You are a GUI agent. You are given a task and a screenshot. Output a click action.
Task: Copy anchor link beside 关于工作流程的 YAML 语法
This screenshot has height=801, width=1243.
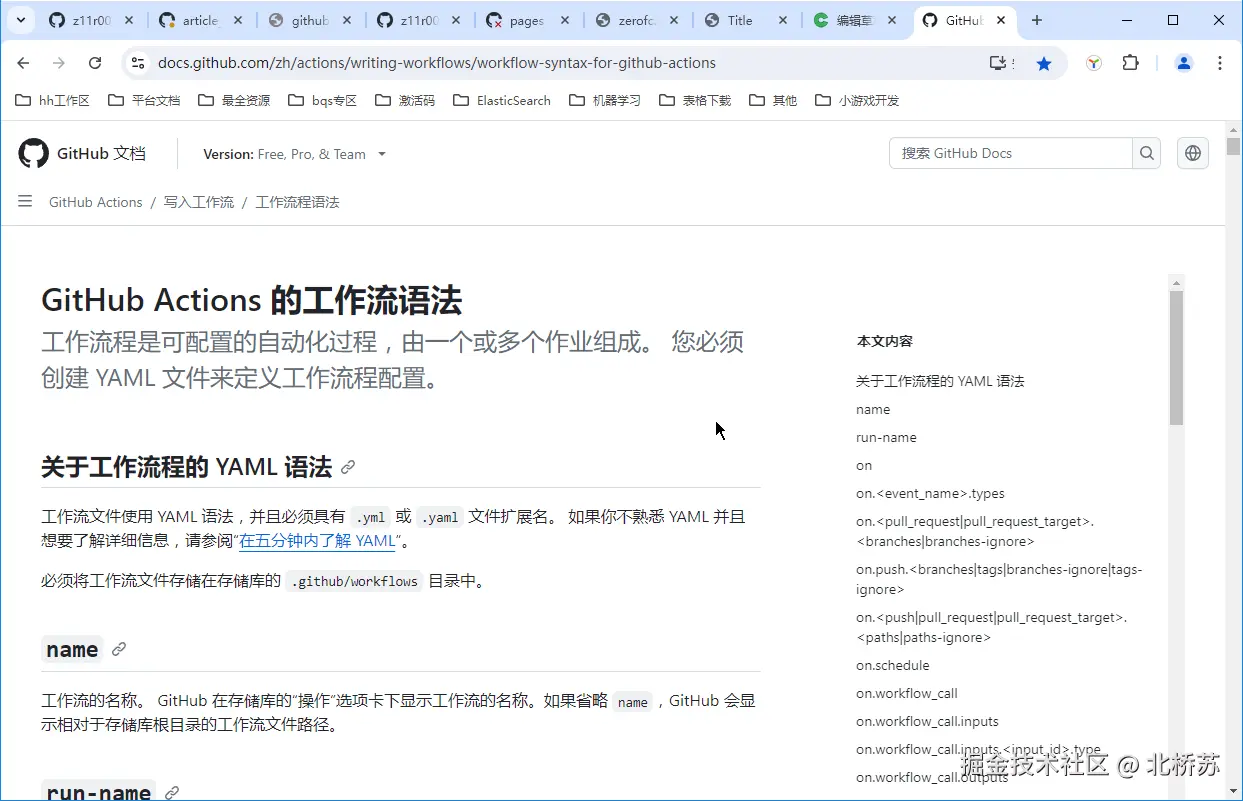348,467
